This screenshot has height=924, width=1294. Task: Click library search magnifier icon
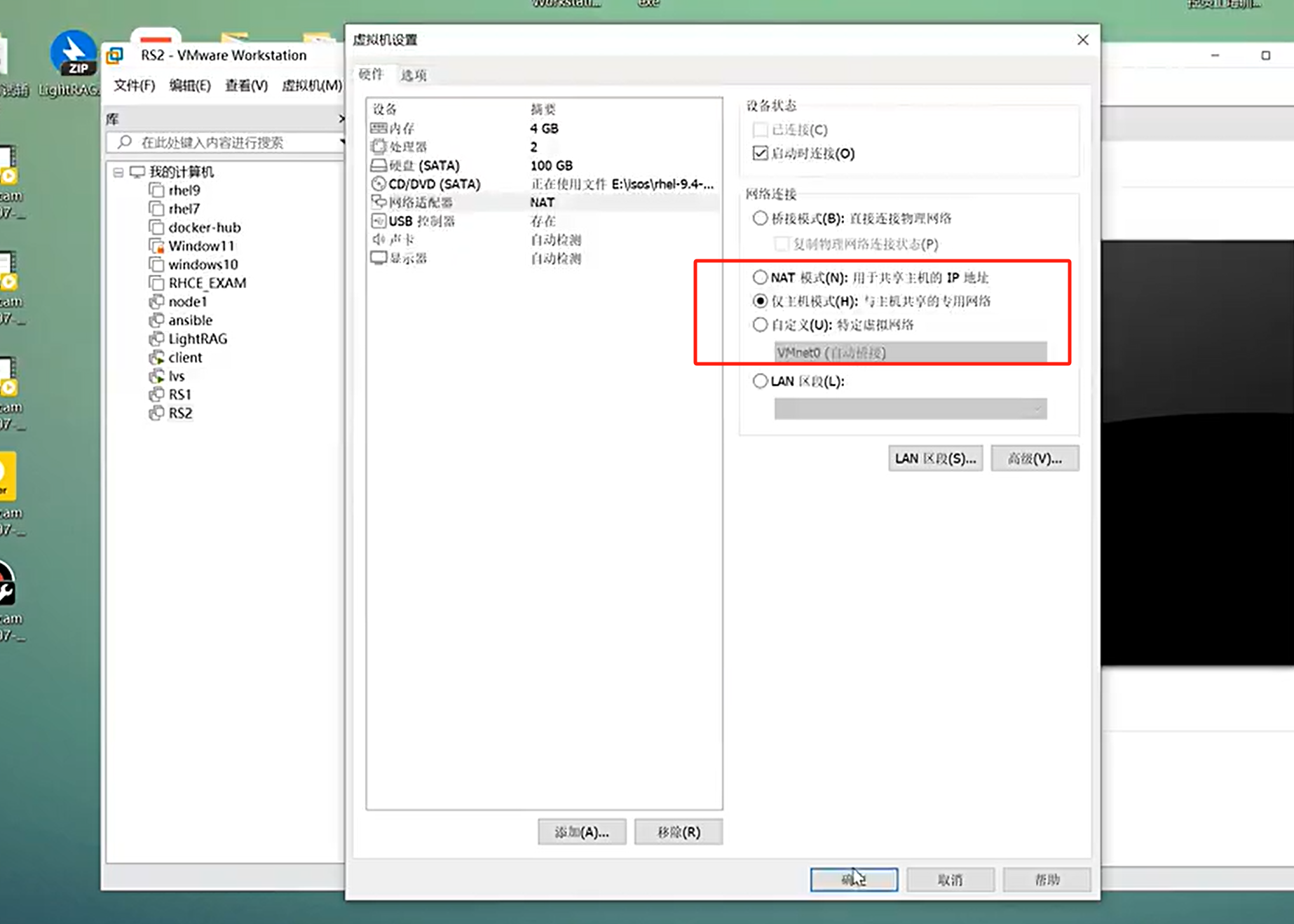pyautogui.click(x=125, y=142)
